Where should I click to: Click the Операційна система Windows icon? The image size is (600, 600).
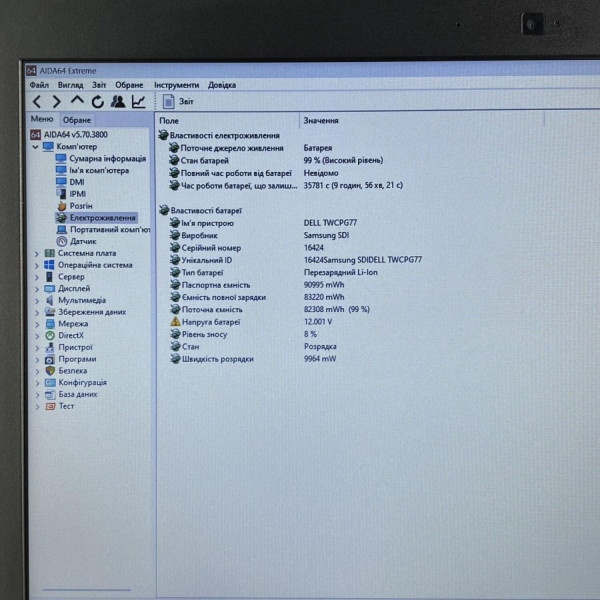point(49,265)
